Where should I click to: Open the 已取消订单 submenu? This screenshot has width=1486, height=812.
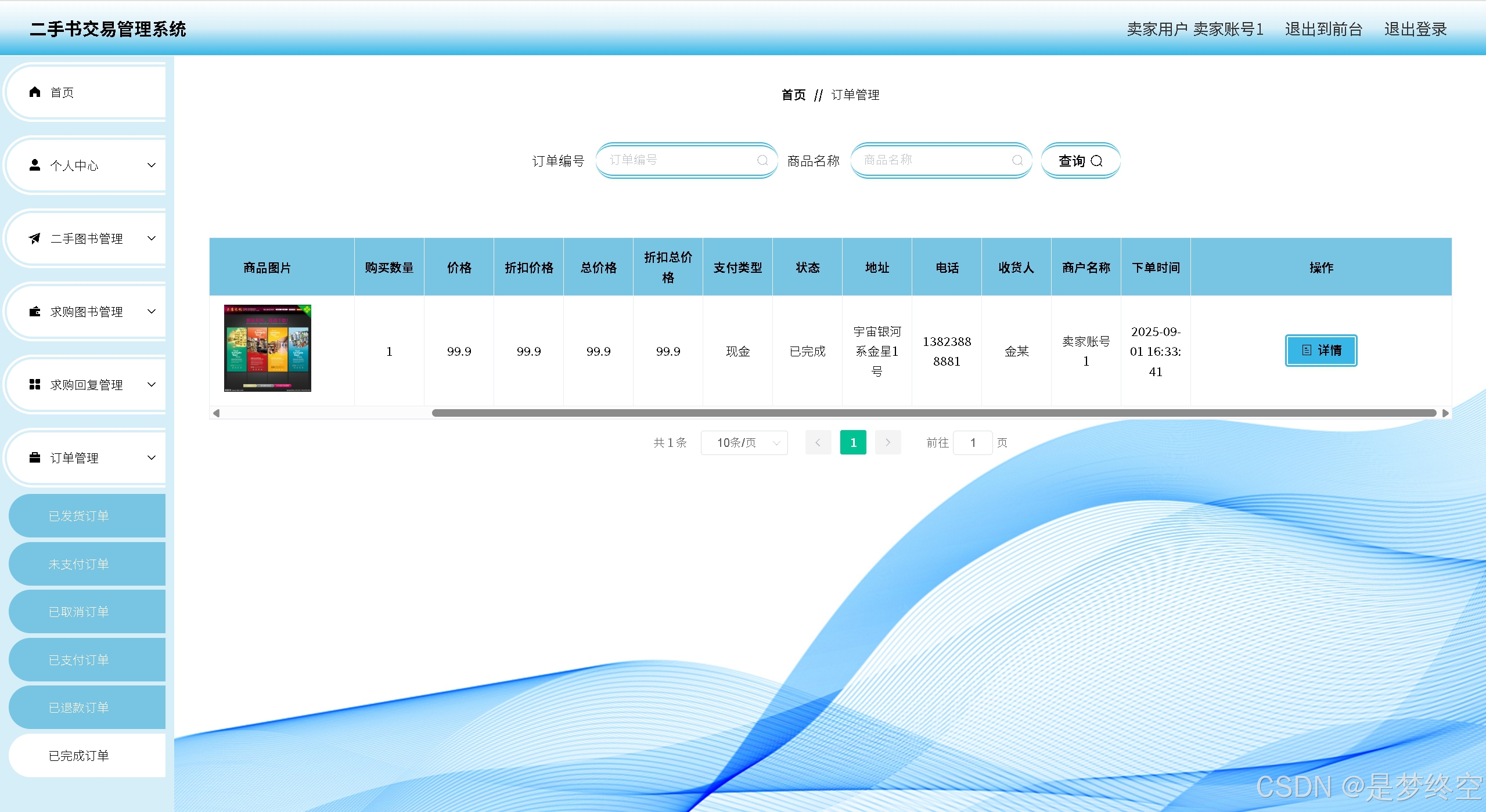point(87,612)
